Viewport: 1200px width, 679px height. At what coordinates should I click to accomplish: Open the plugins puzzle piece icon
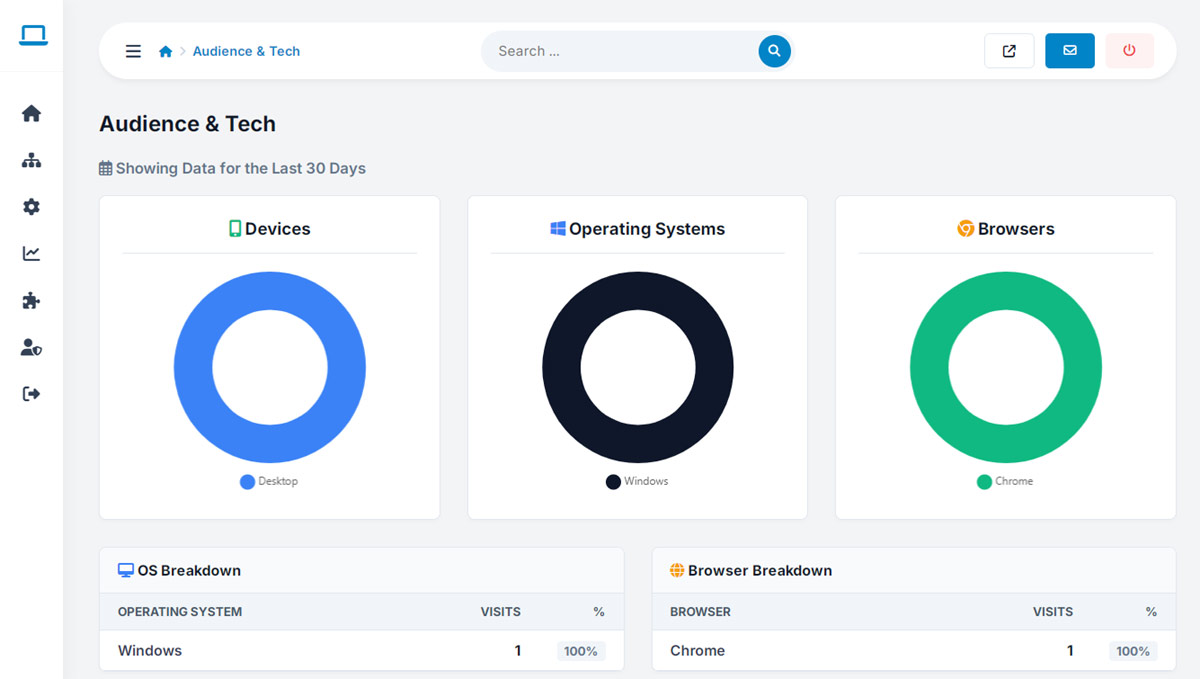click(x=31, y=300)
